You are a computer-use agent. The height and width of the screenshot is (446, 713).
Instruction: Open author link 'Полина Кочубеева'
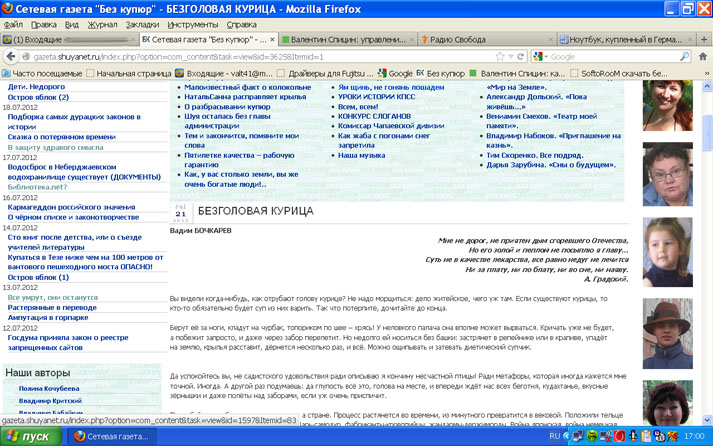point(49,388)
